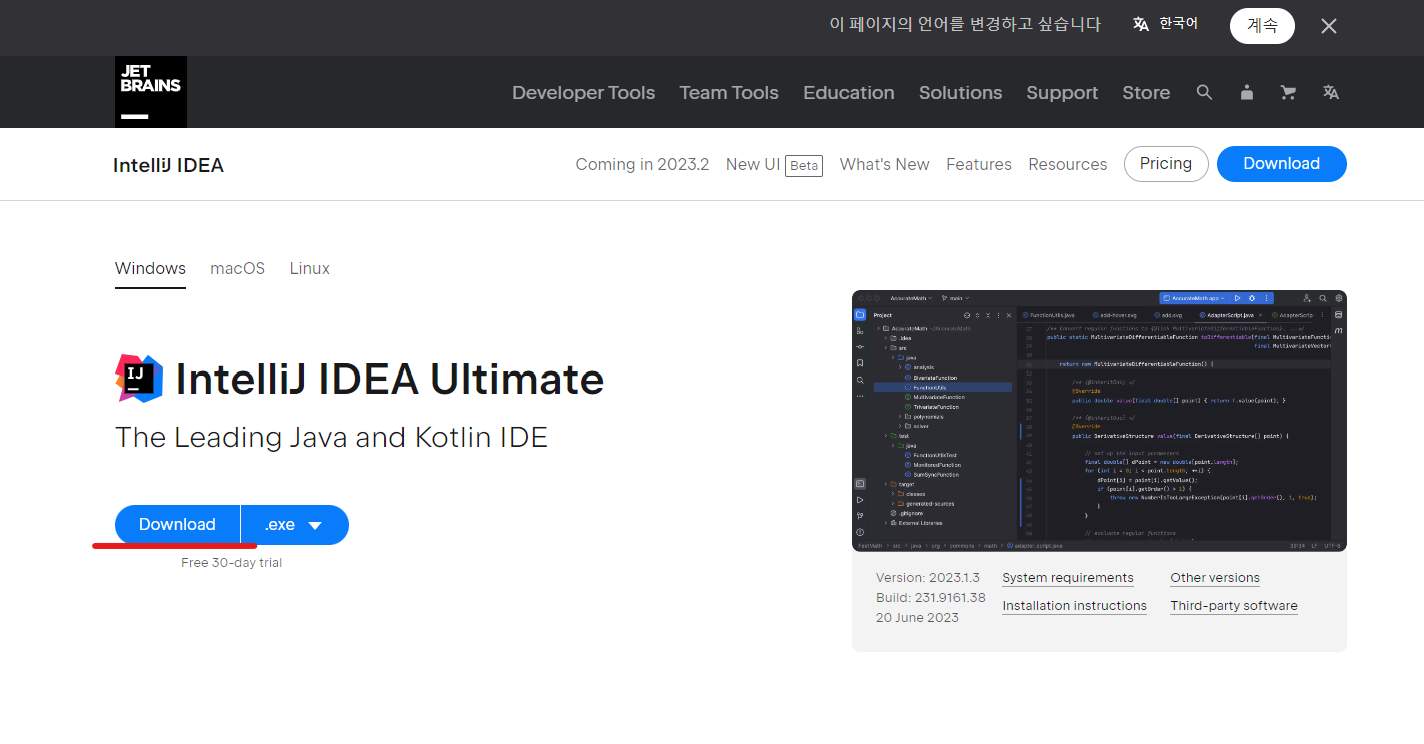Close the language change banner

click(x=1329, y=26)
